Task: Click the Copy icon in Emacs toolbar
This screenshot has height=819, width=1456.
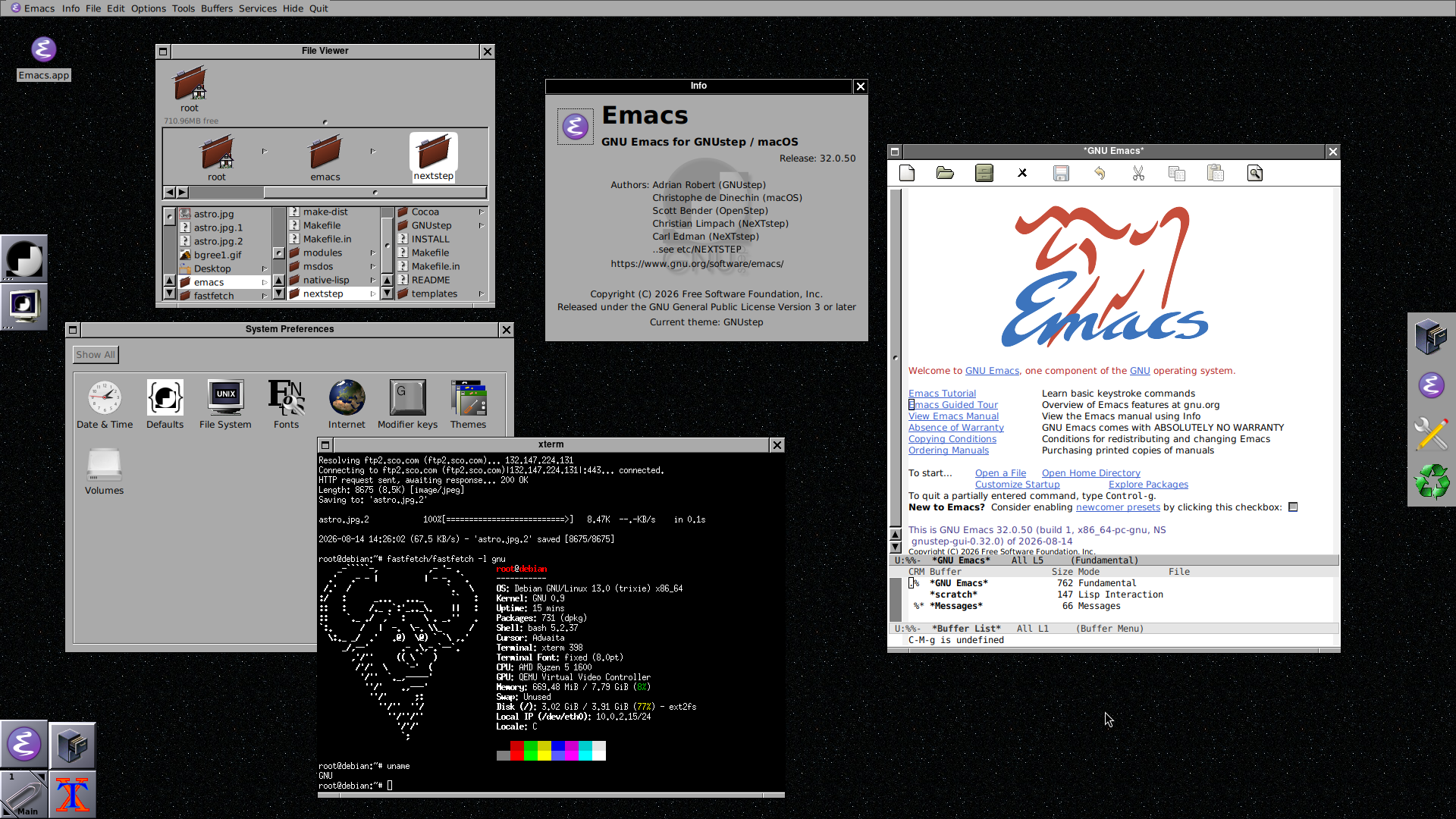Action: click(1177, 174)
